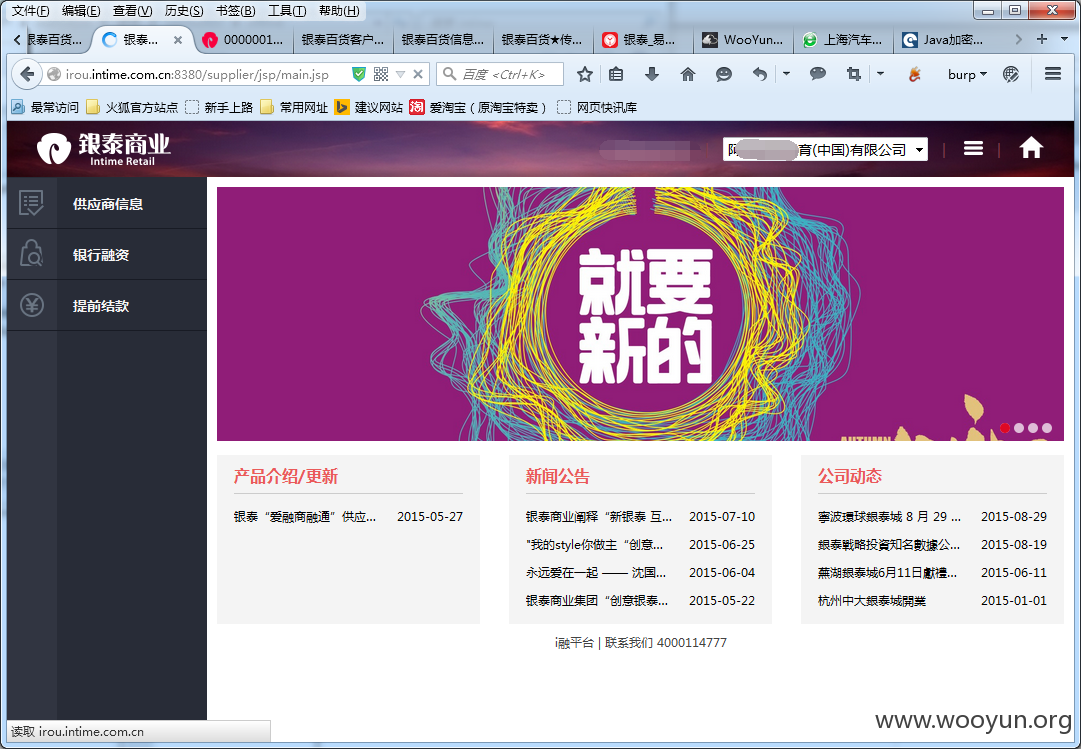Open the address bar history dropdown arrow
Viewport: 1081px width, 749px height.
[400, 74]
